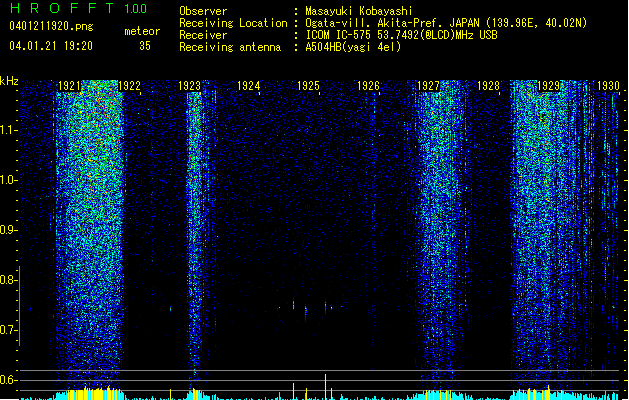Screen dimensions: 629x400
Task: Click the Receiving antenna label
Action: pos(230,47)
